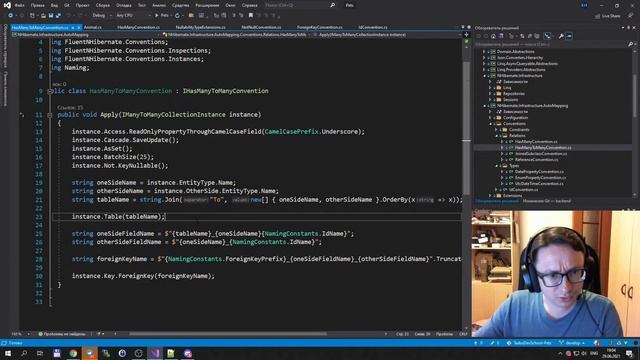Collapse the Conventions folder
Image resolution: width=640 pixels, height=360 pixels.
[x=490, y=124]
